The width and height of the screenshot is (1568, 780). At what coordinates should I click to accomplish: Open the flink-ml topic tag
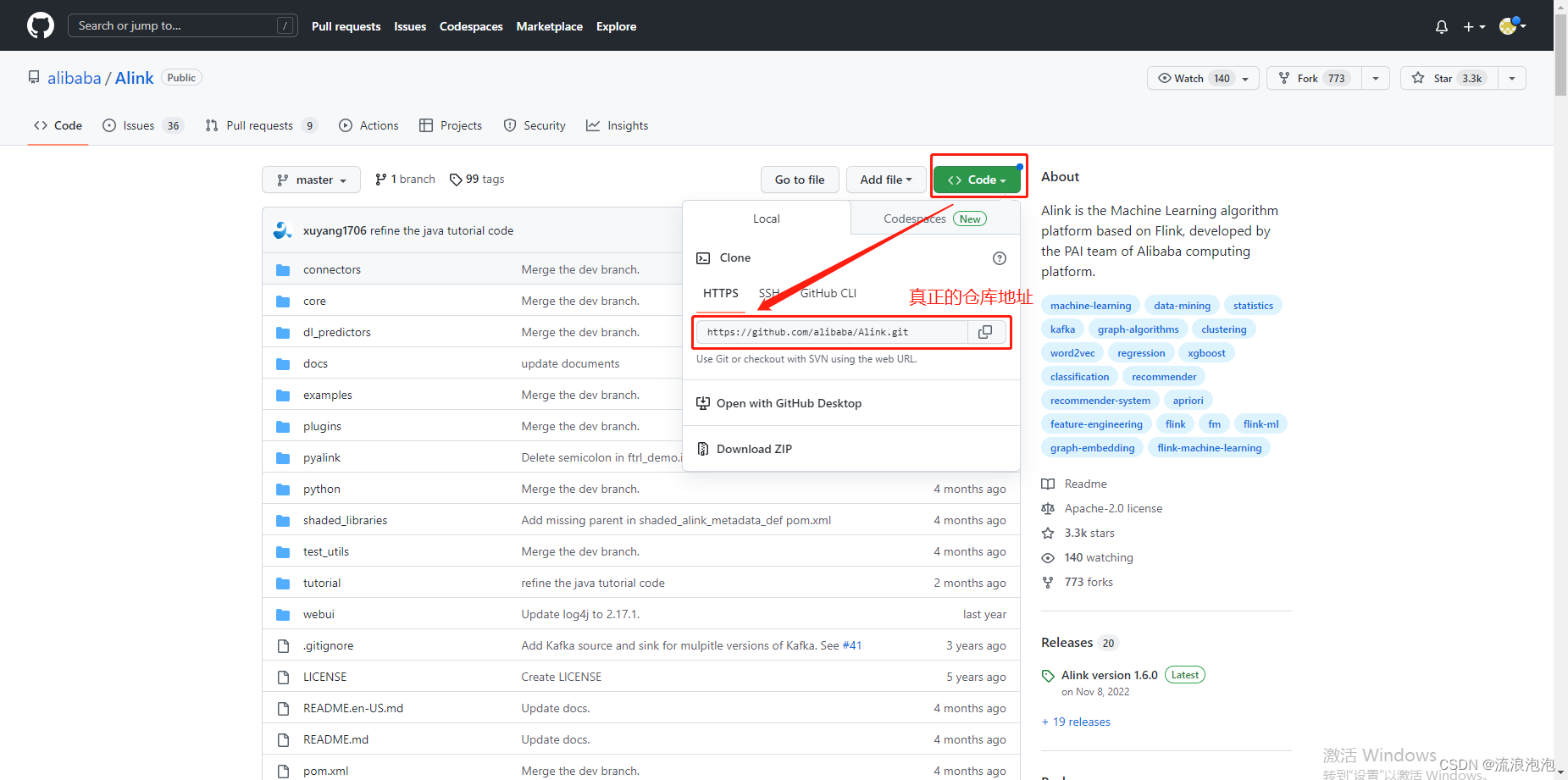click(1260, 424)
